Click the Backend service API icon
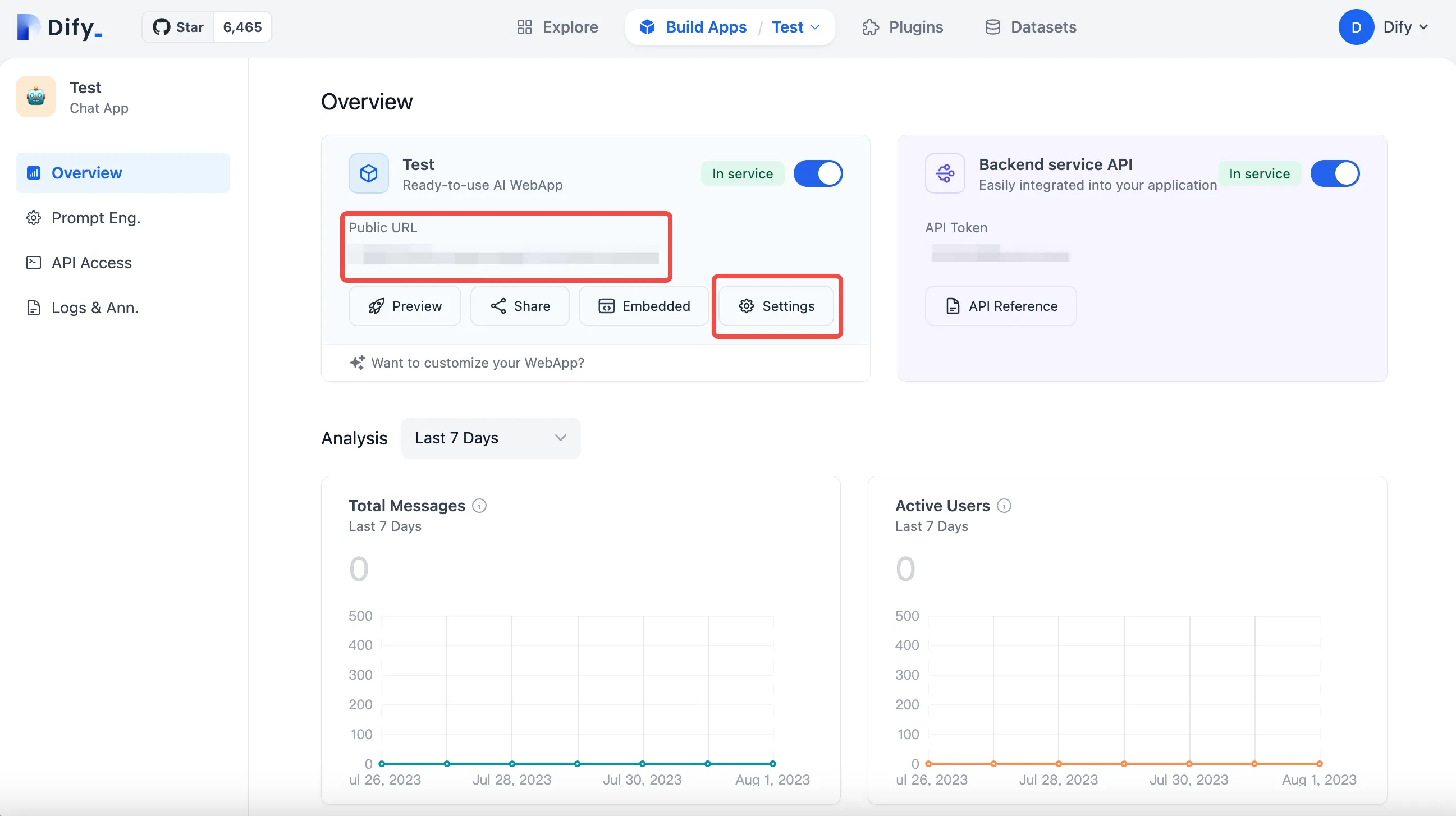This screenshot has width=1456, height=816. coord(945,173)
